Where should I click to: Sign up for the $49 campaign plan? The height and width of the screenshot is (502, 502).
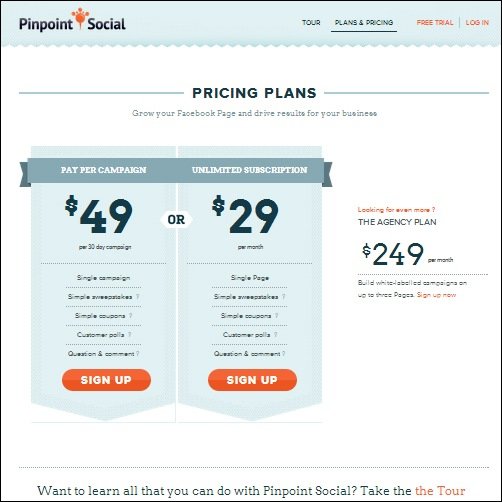106,380
